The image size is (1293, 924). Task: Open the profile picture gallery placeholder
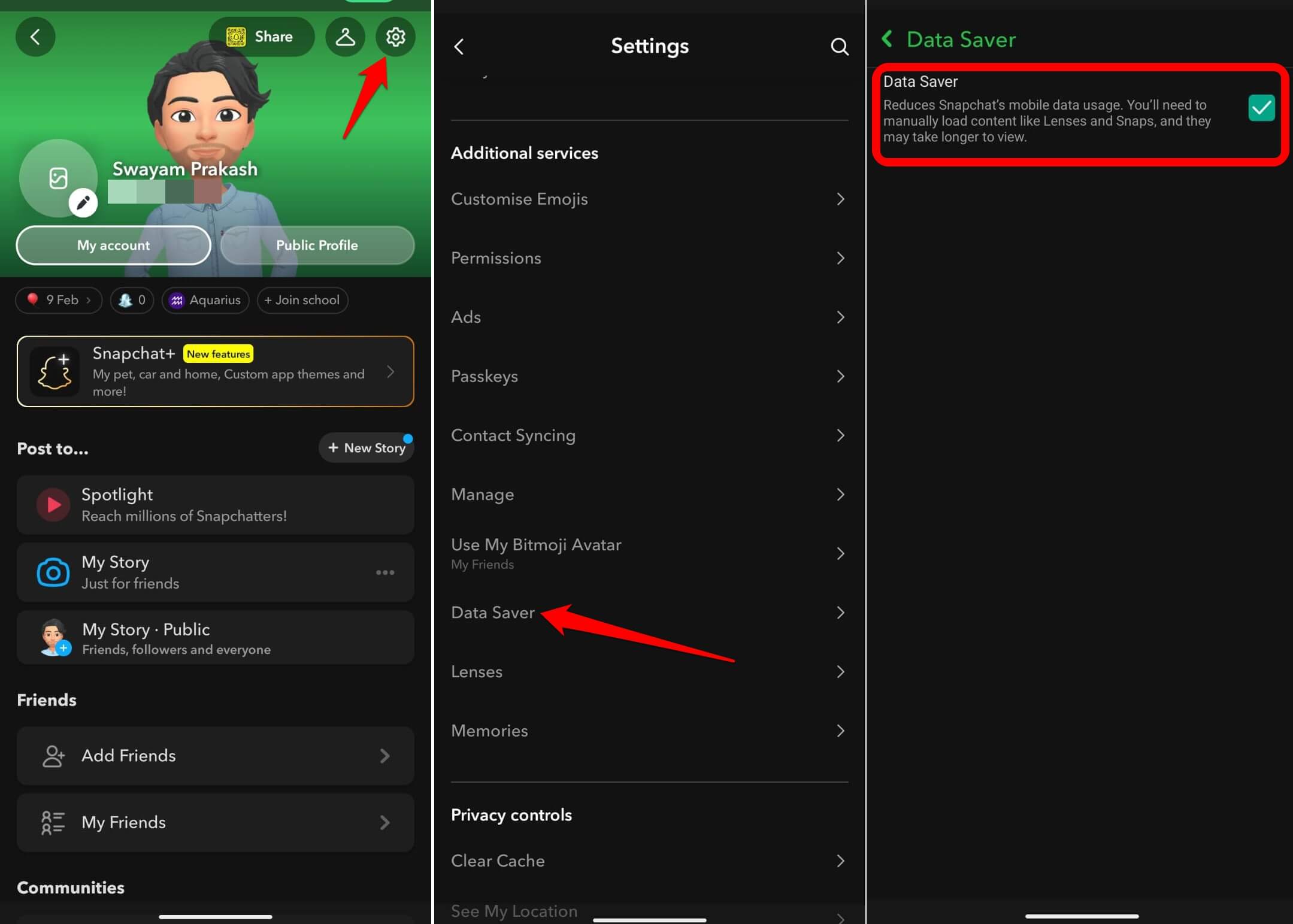point(58,178)
